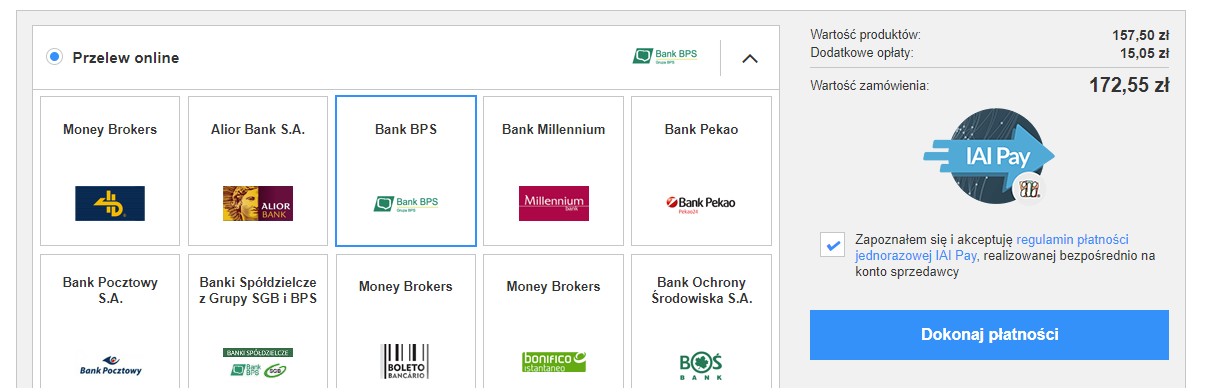The height and width of the screenshot is (388, 1206).
Task: Select the Przelew online radio button
Action: coord(55,57)
